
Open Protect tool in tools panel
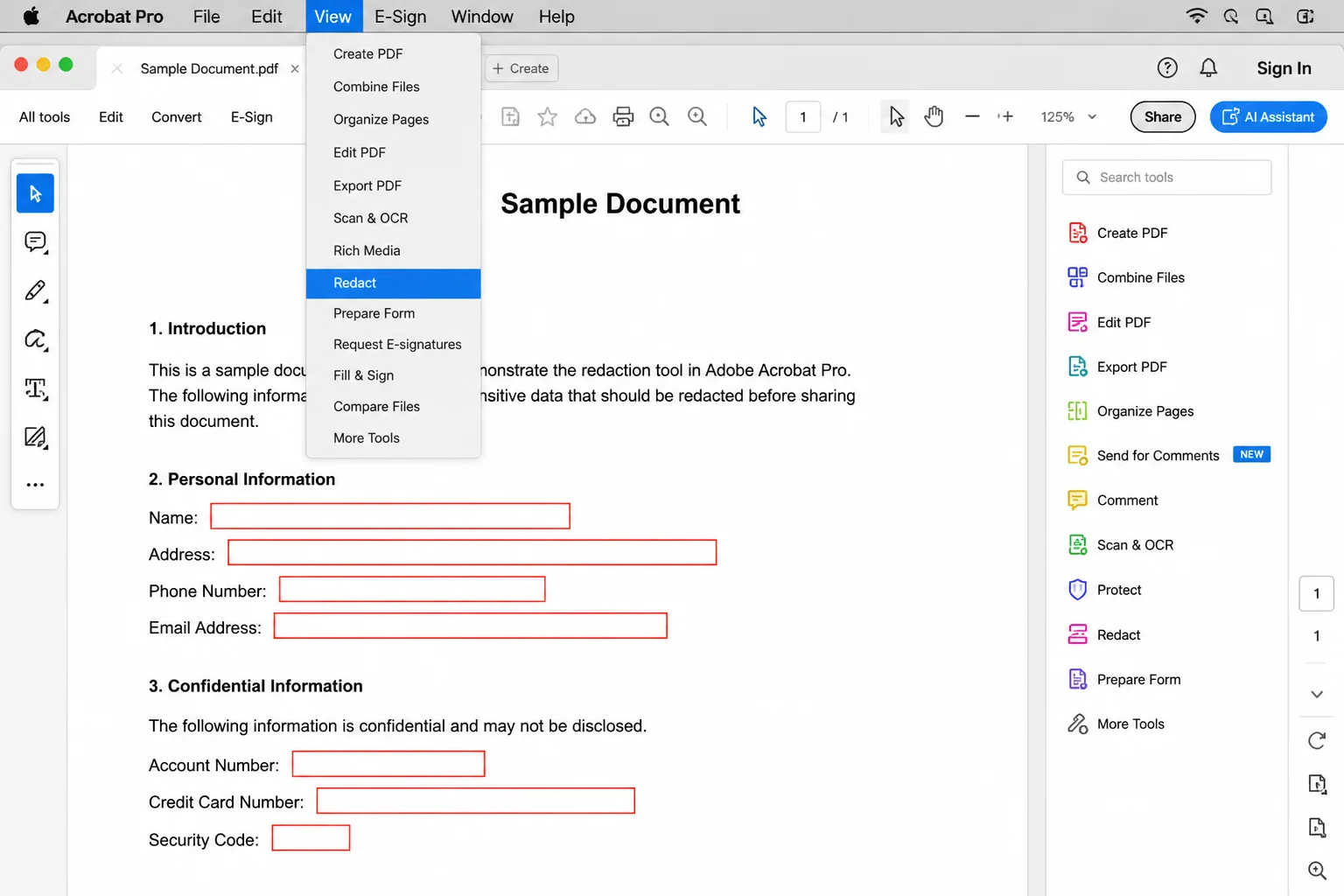point(1119,590)
